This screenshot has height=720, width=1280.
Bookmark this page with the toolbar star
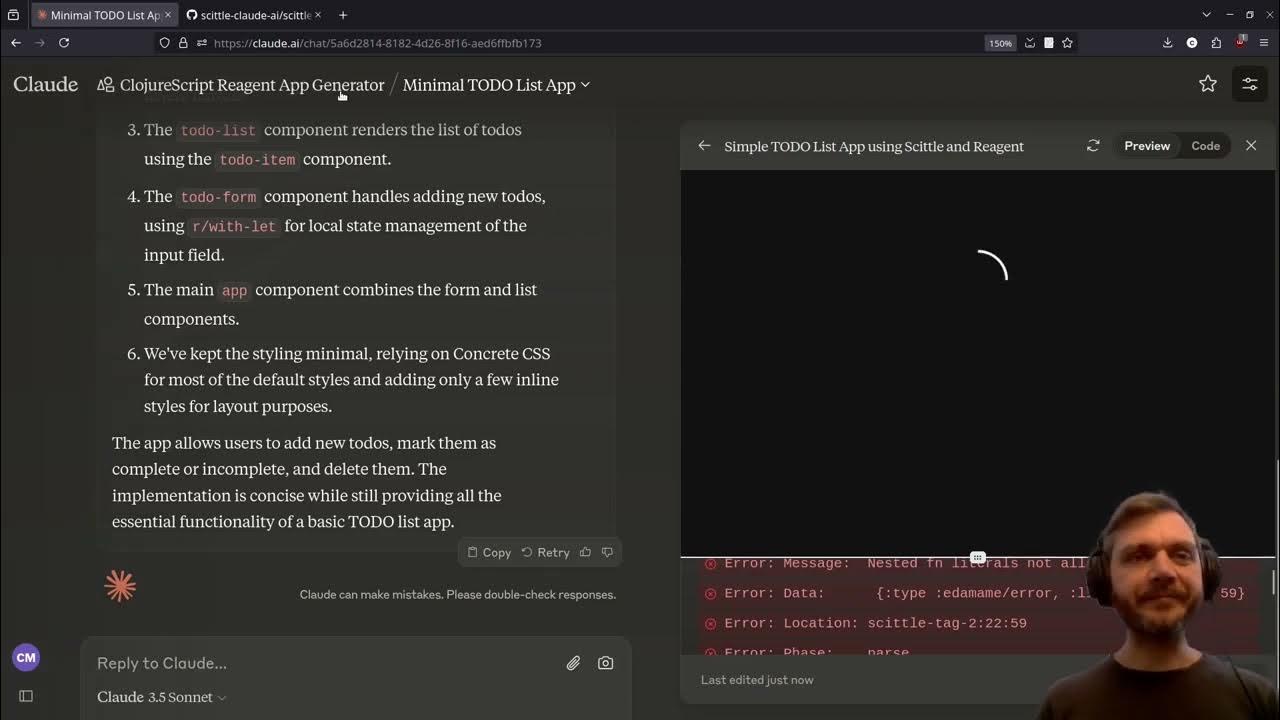[1067, 43]
